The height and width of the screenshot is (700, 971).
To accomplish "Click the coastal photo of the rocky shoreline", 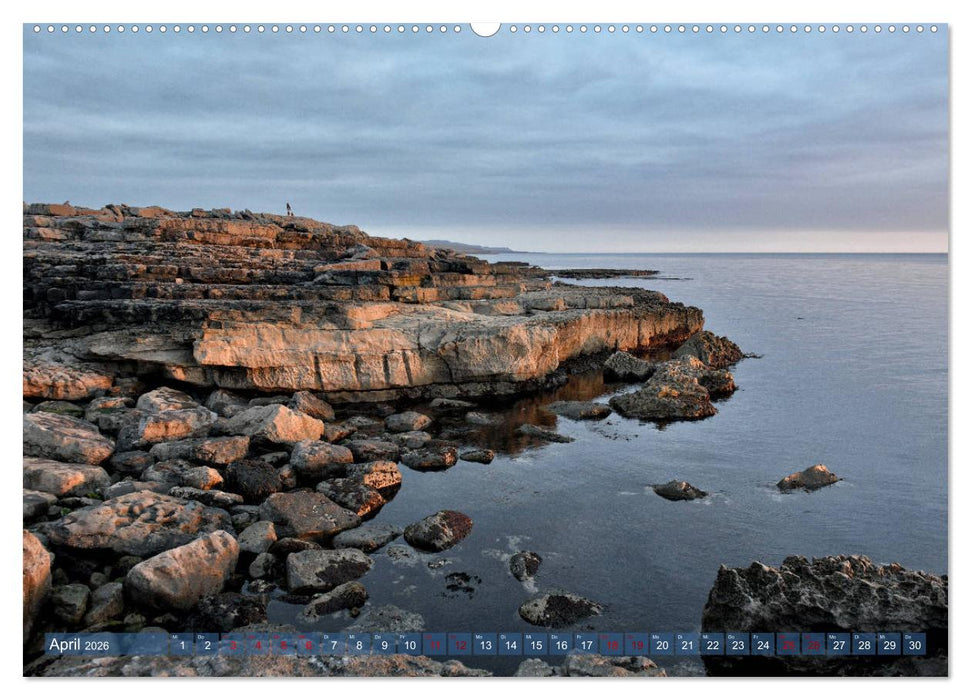I will (485, 350).
